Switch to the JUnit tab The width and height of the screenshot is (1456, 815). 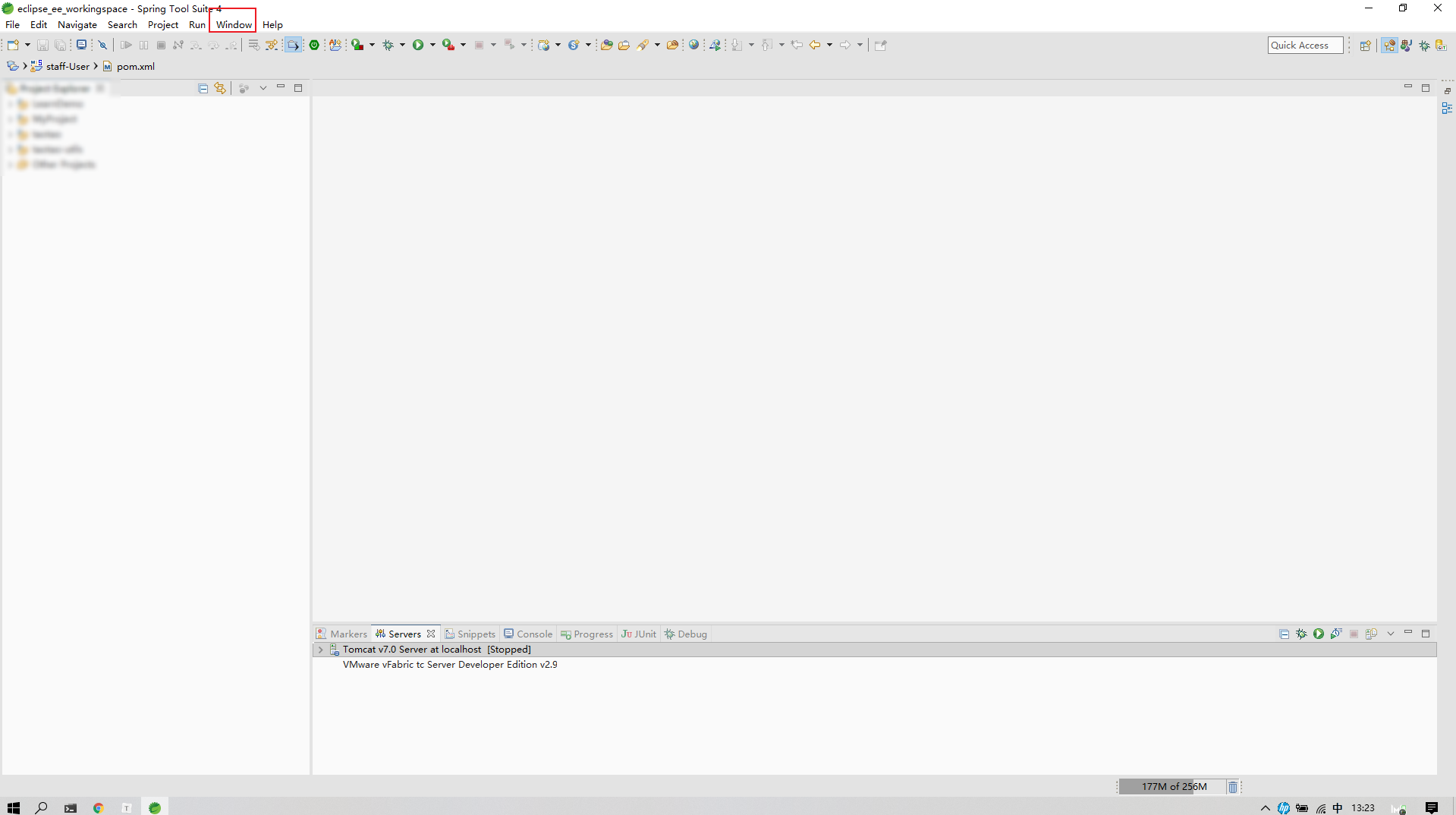[x=639, y=634]
